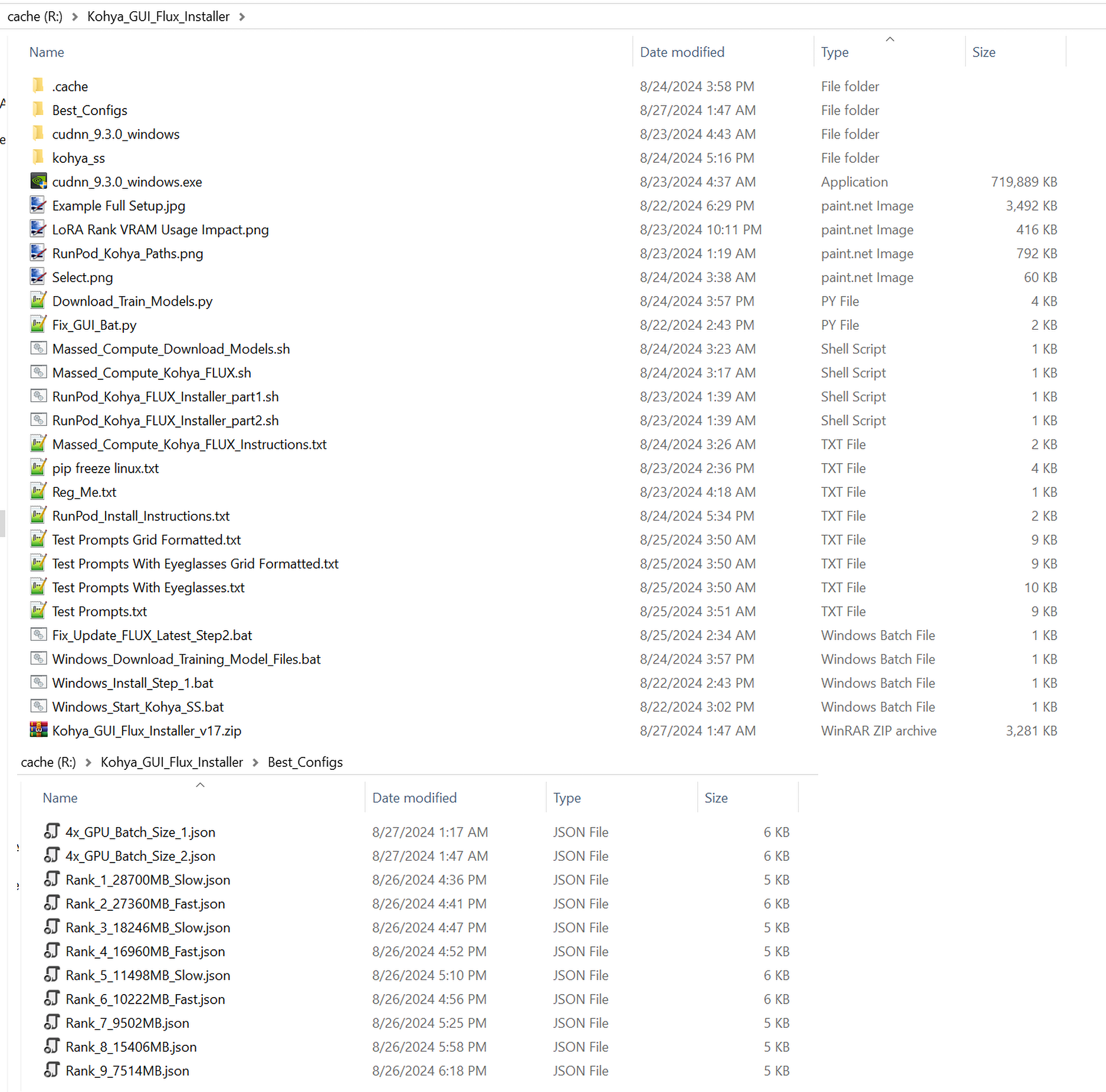Select Test Prompts Grid Formatted.txt file name
The image size is (1106, 1092).
[146, 540]
